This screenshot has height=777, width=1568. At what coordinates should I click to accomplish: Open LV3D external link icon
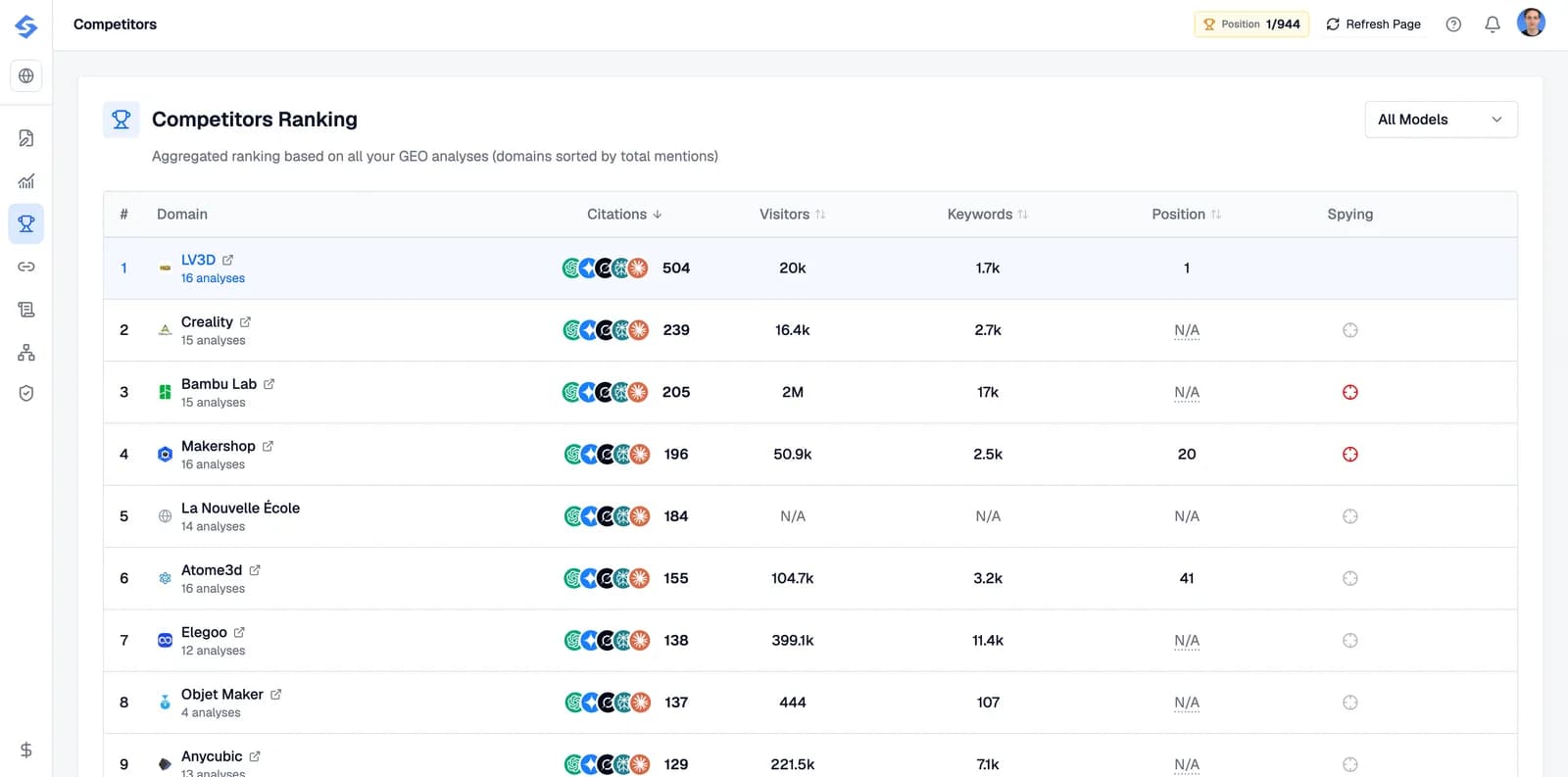[x=228, y=260]
